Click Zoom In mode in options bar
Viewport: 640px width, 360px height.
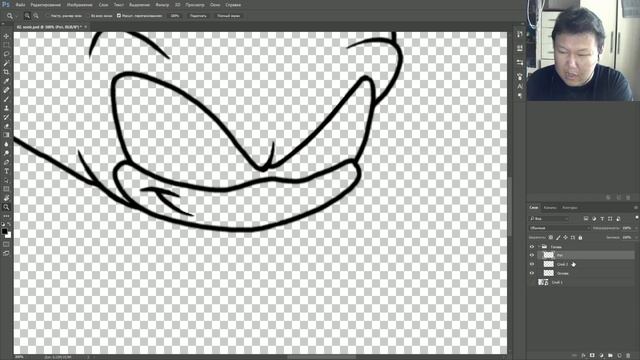tap(27, 16)
